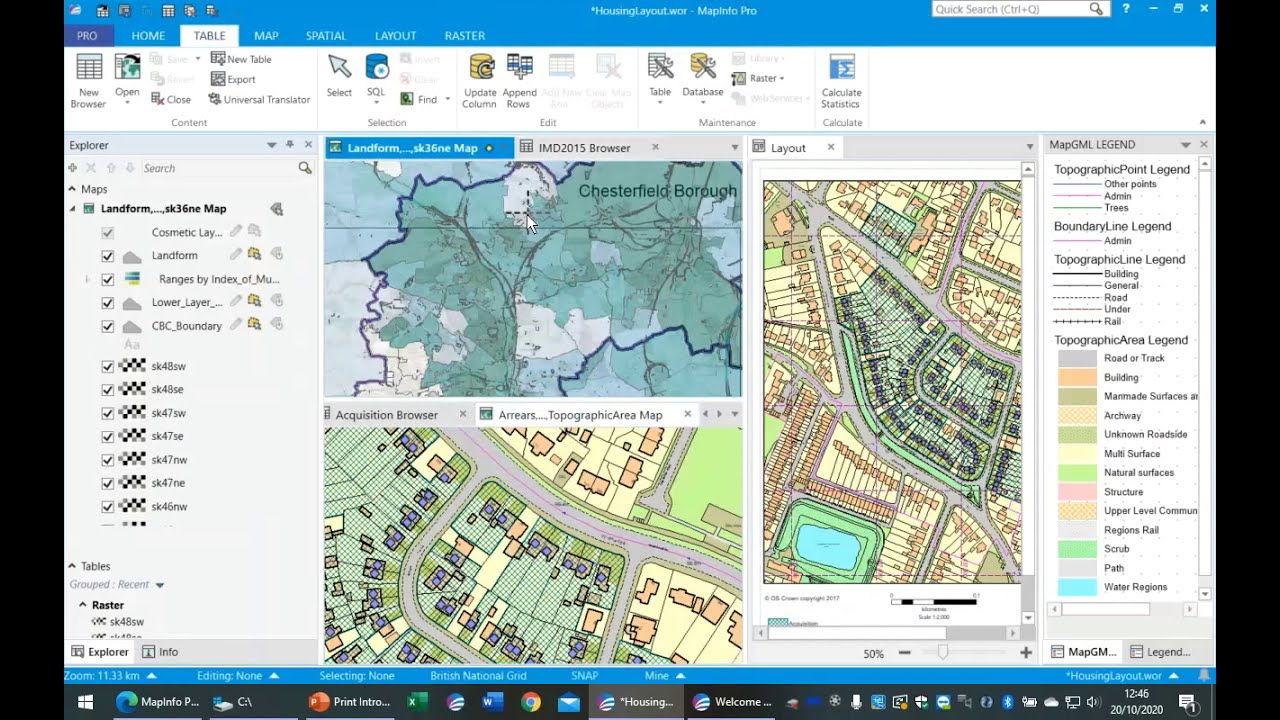Launch the Universal Translator

point(259,99)
